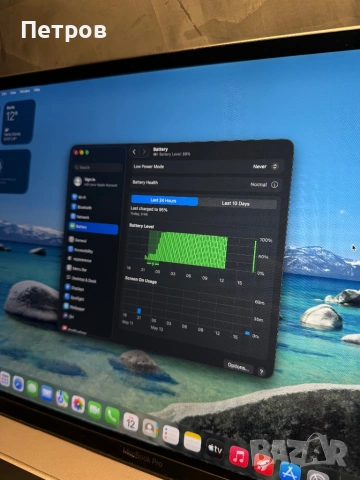360x480 pixels.
Task: Switch to Last 24 Hours tab
Action: (x=164, y=200)
